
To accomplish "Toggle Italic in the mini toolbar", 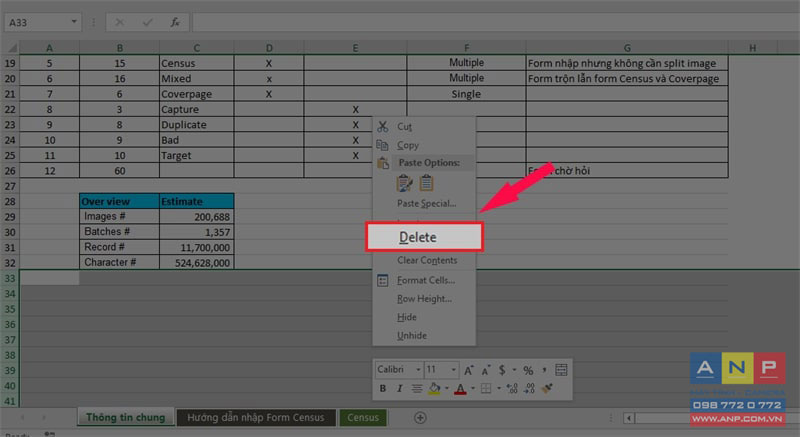I will click(x=399, y=389).
